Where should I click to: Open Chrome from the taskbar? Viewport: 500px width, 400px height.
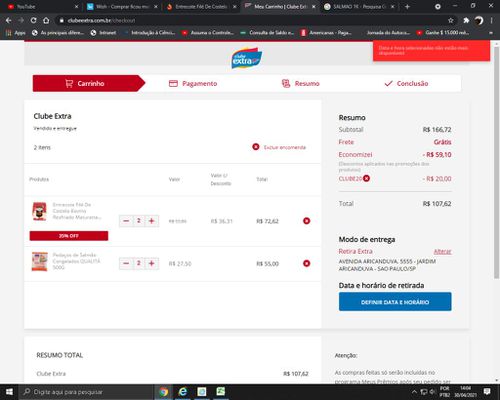[164, 392]
